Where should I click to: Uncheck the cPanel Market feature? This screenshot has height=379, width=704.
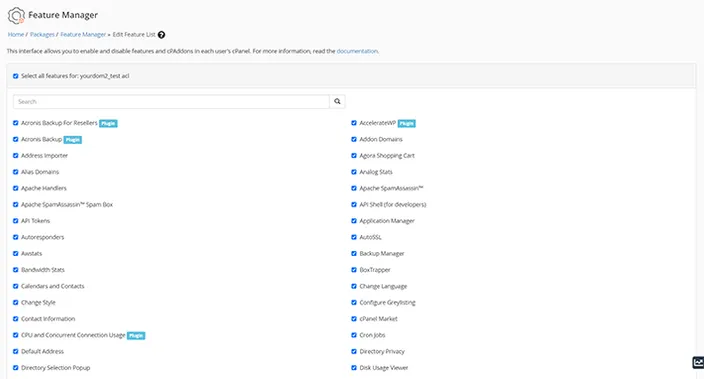354,318
